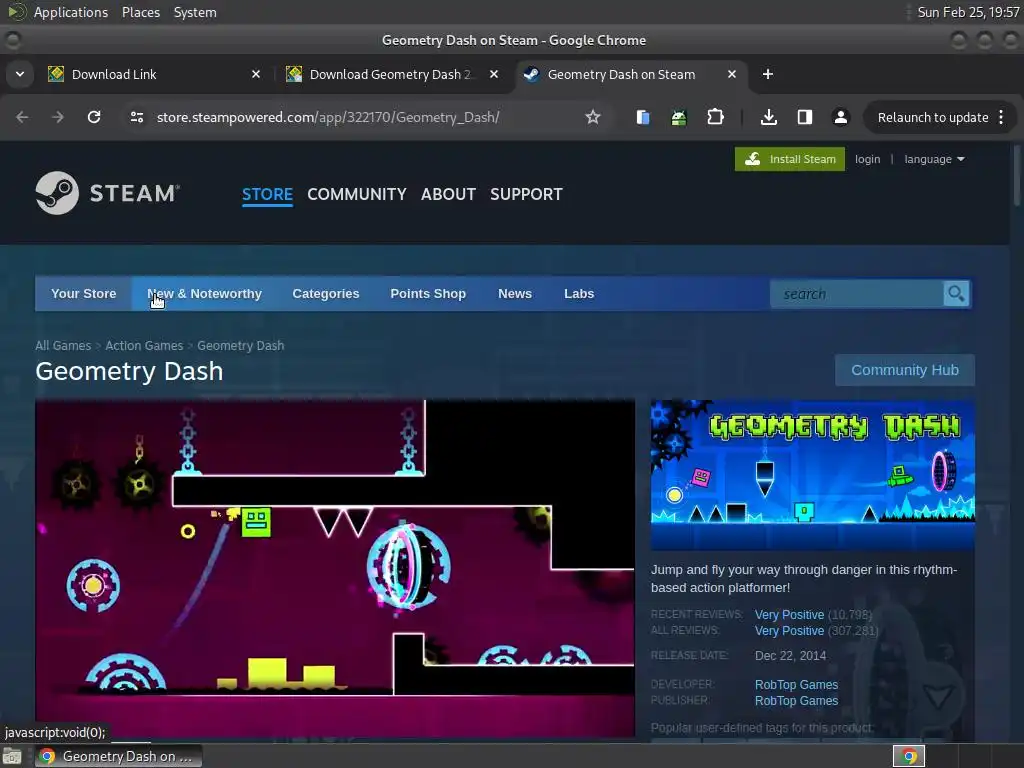Reload the Steam page

[x=94, y=117]
